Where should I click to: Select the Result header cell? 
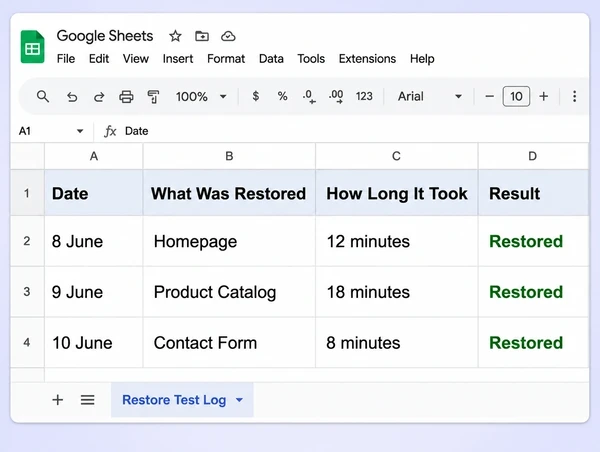point(533,193)
